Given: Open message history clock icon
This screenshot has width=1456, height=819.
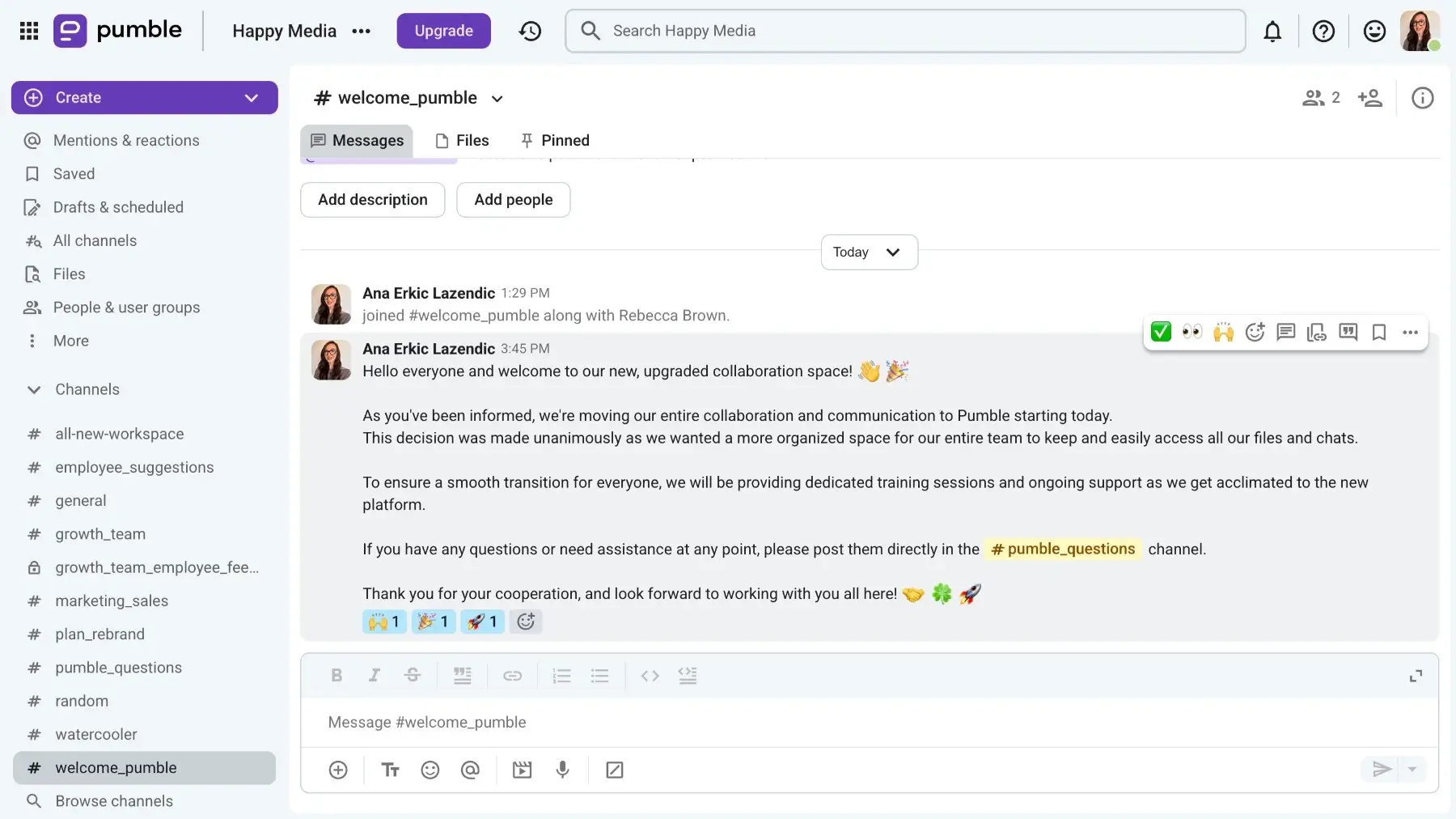Looking at the screenshot, I should (531, 31).
